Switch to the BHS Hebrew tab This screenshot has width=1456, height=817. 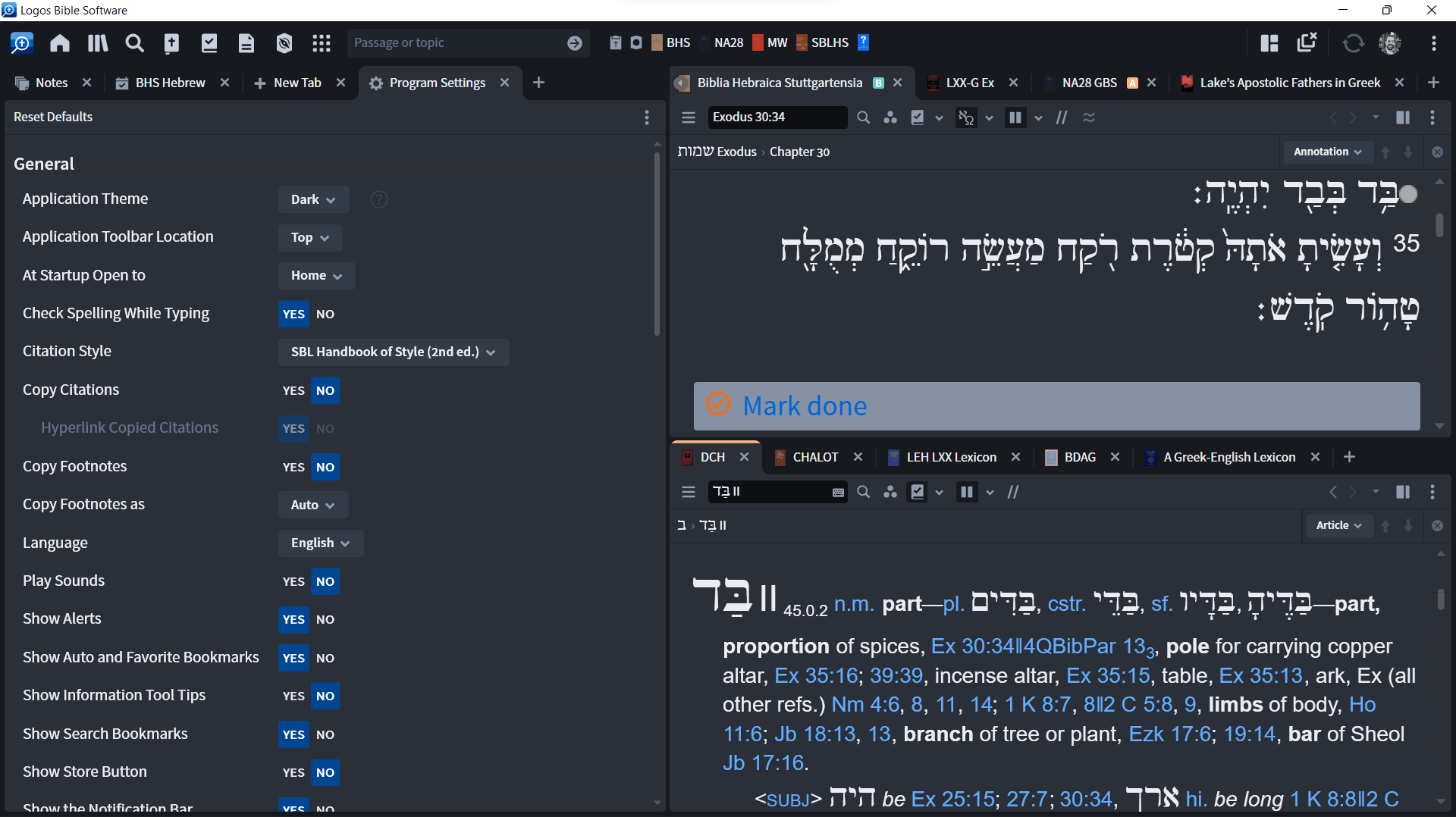coord(171,83)
